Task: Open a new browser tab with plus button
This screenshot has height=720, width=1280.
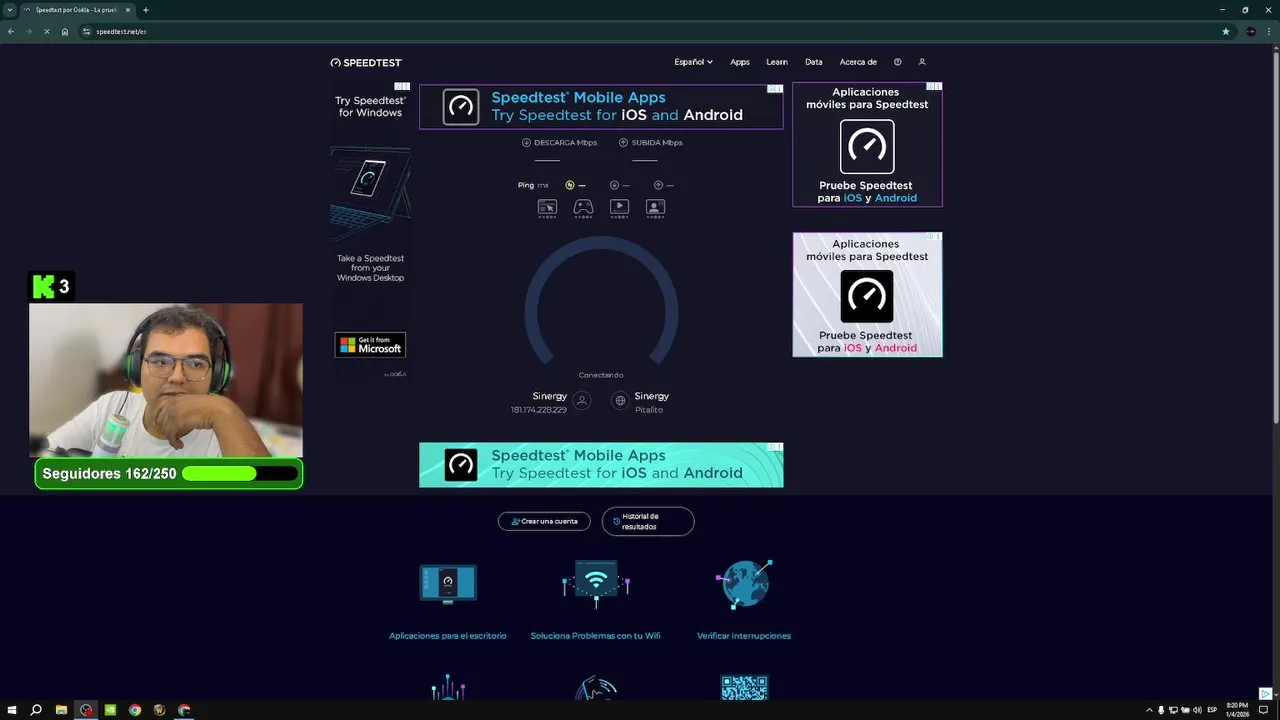Action: coord(146,10)
